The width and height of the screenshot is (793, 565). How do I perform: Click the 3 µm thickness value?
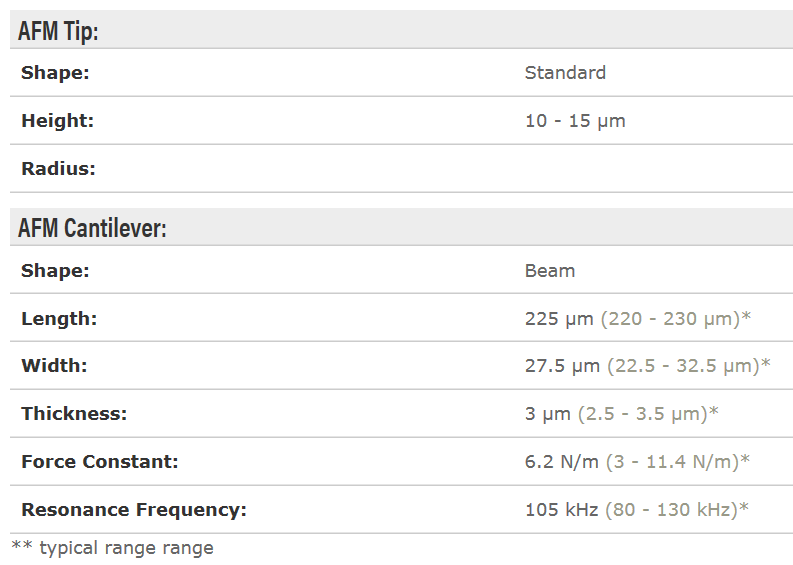548,414
